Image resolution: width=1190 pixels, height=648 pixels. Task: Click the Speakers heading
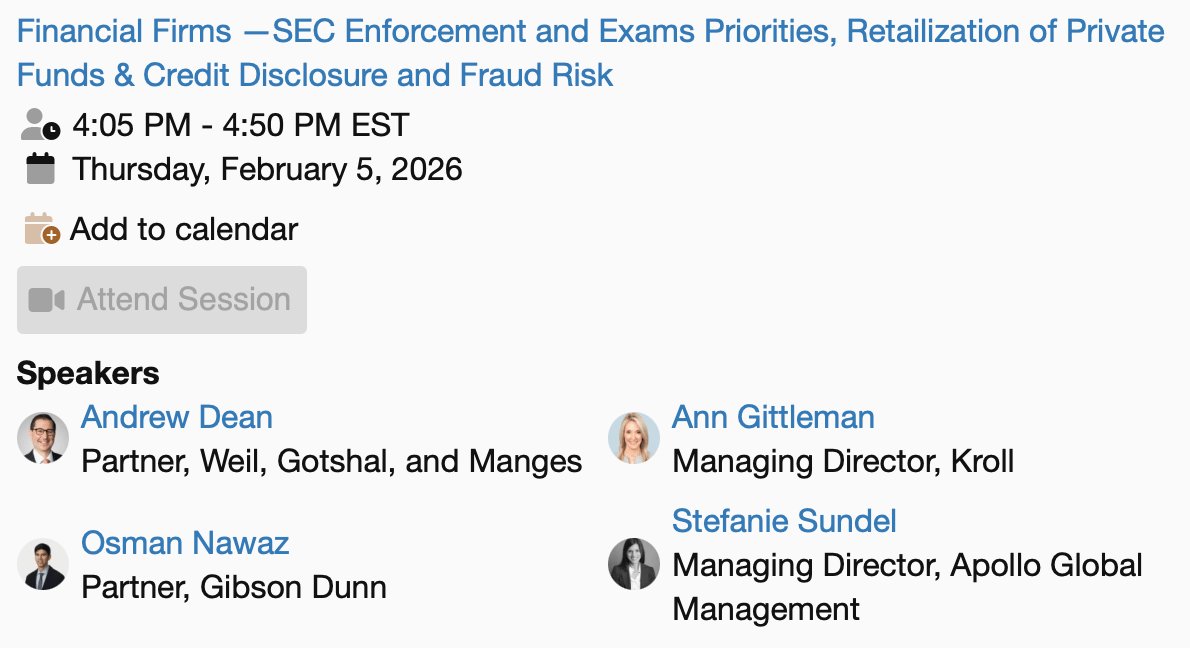pos(88,373)
